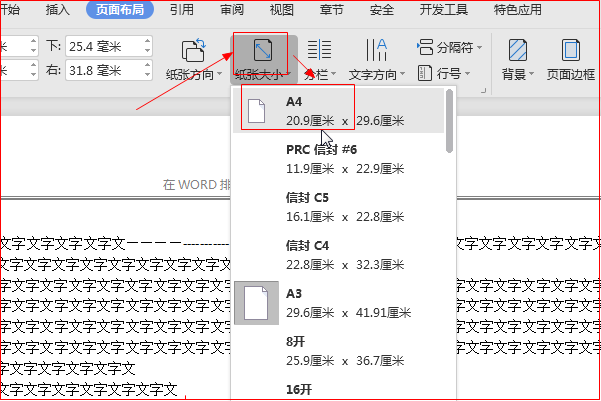
Task: Click the line number (行号) icon
Action: (425, 73)
